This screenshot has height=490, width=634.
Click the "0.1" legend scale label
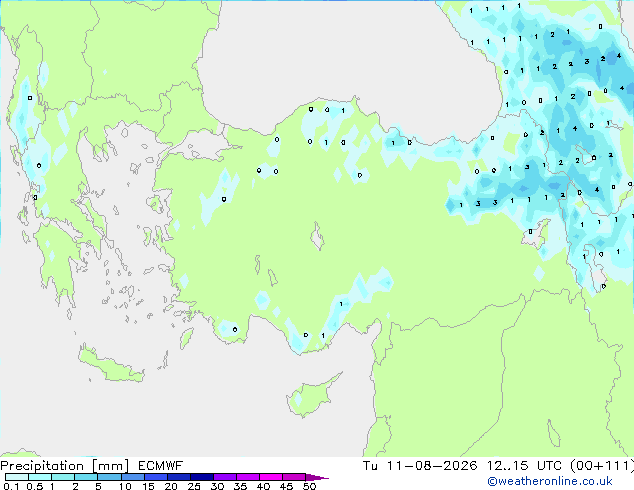pyautogui.click(x=11, y=486)
